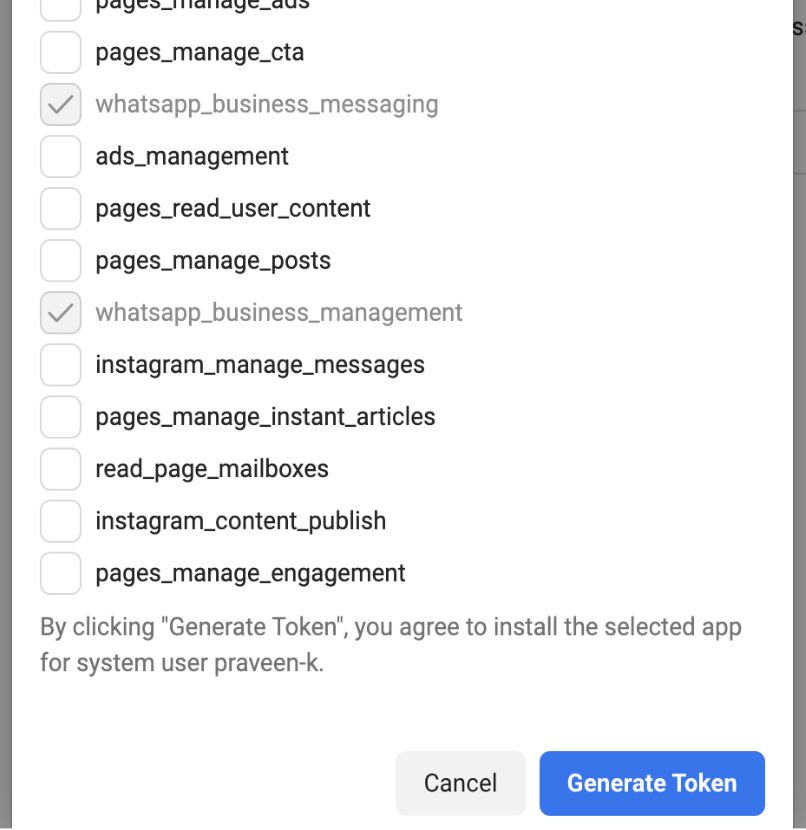This screenshot has height=830, width=806.
Task: Enable instagram_manage_messages permission
Action: click(x=60, y=365)
